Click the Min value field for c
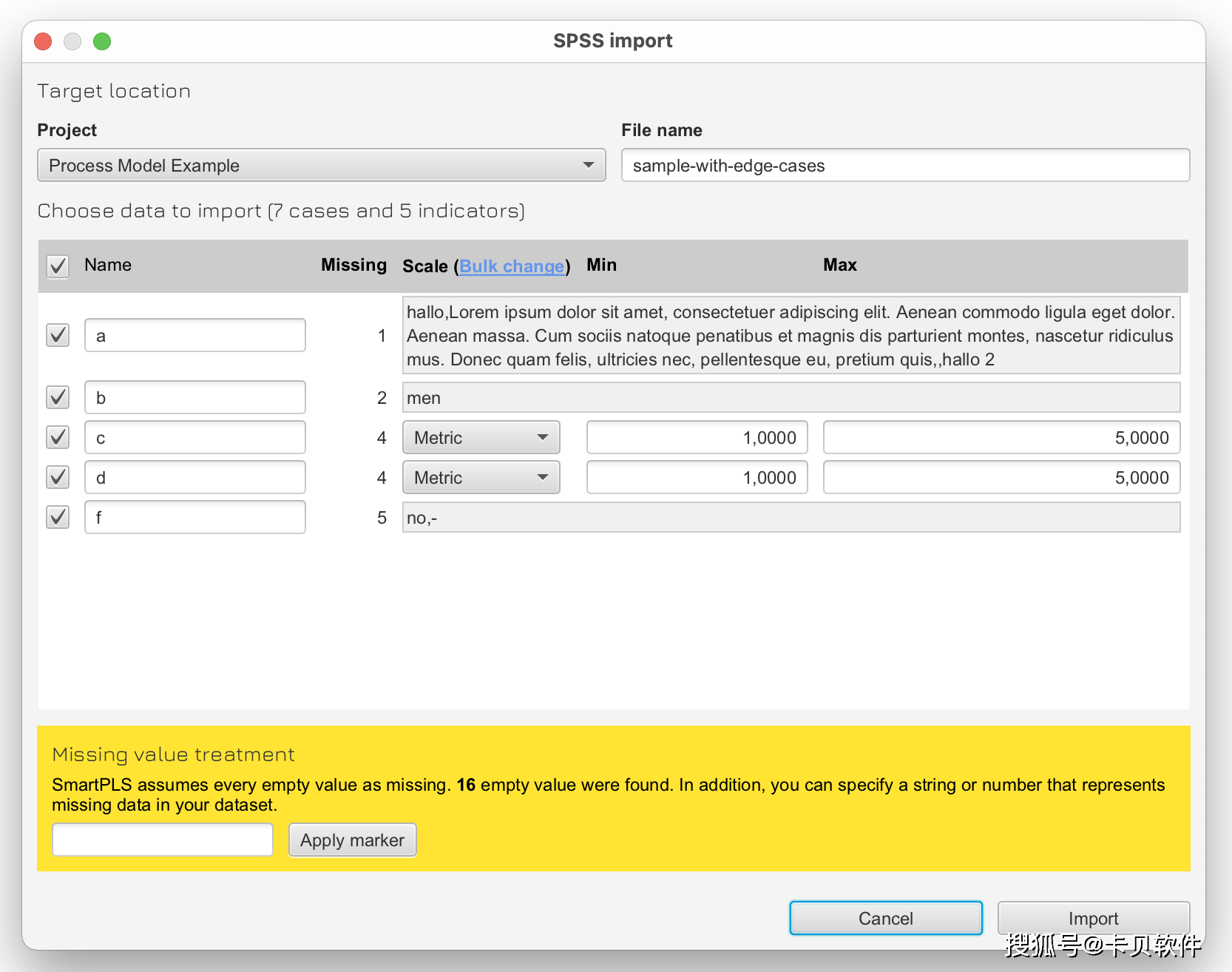Image resolution: width=1232 pixels, height=972 pixels. coord(697,437)
